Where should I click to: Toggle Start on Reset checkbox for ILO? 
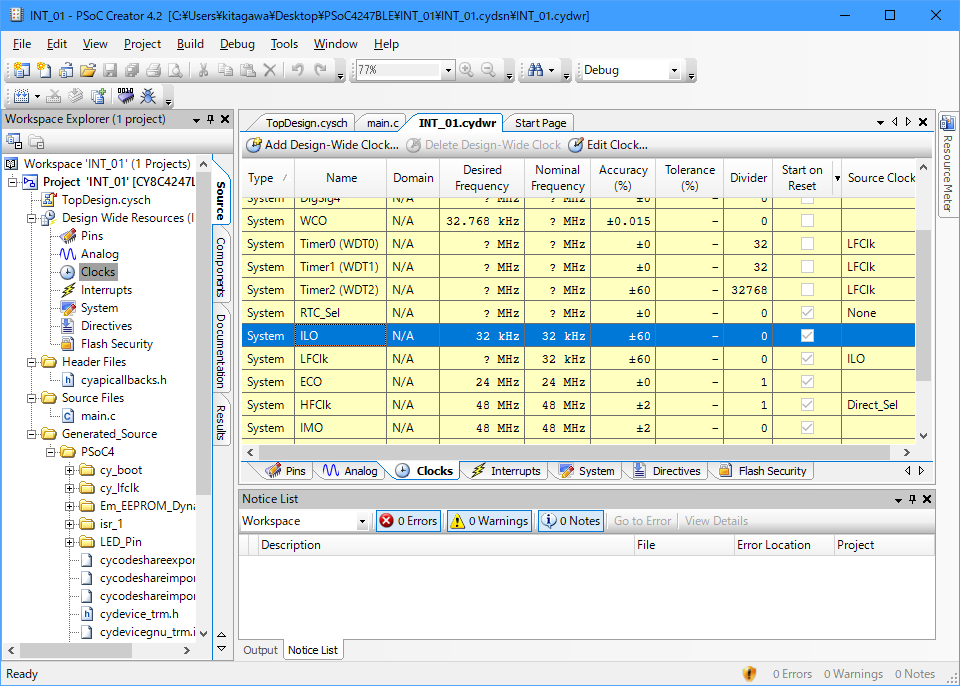[807, 336]
